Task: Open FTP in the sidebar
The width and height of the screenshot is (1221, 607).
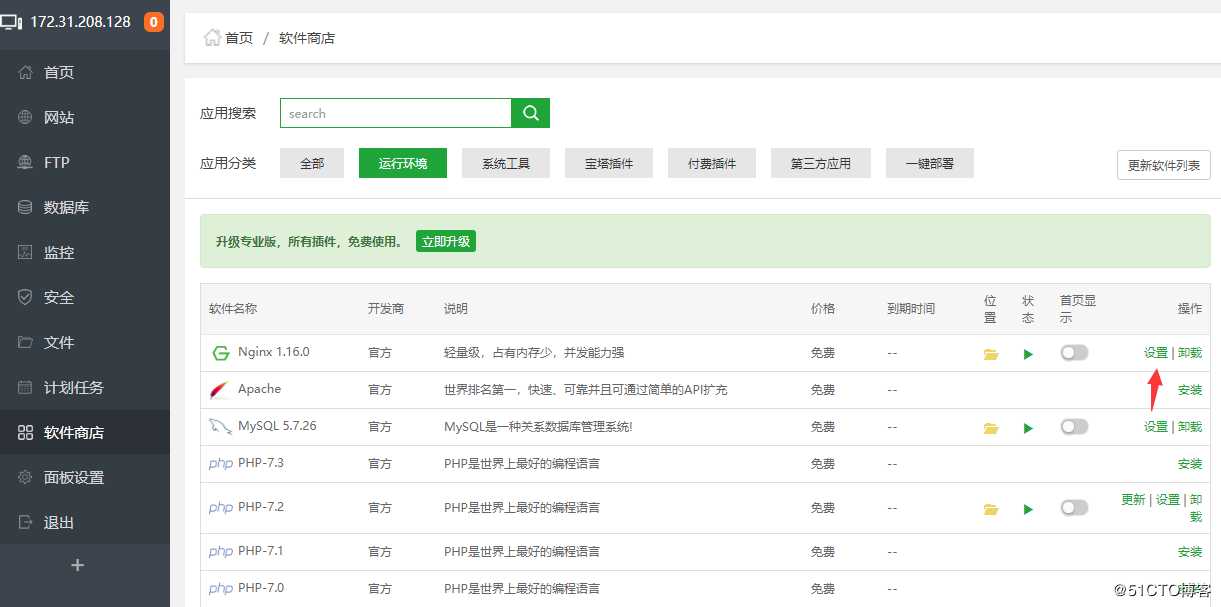Action: pyautogui.click(x=85, y=162)
